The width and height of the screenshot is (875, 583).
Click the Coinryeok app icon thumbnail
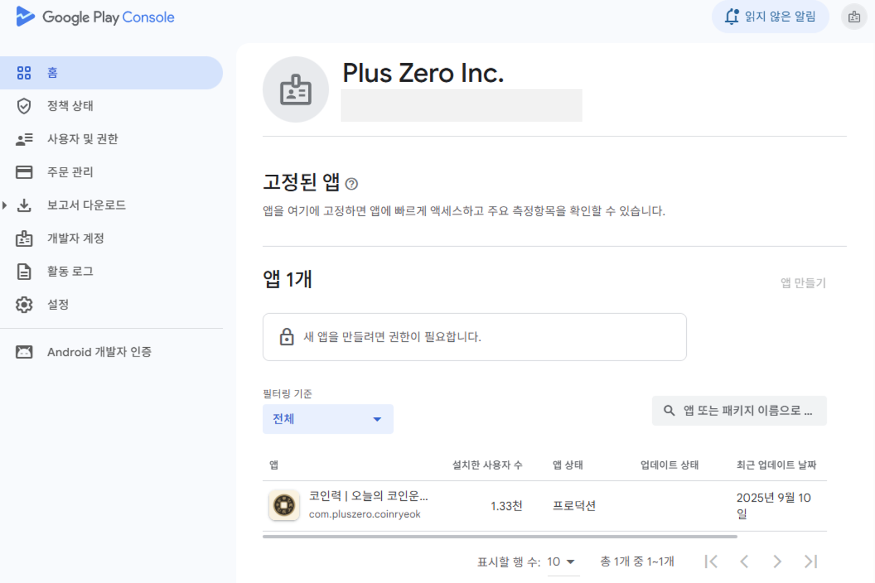(x=284, y=505)
